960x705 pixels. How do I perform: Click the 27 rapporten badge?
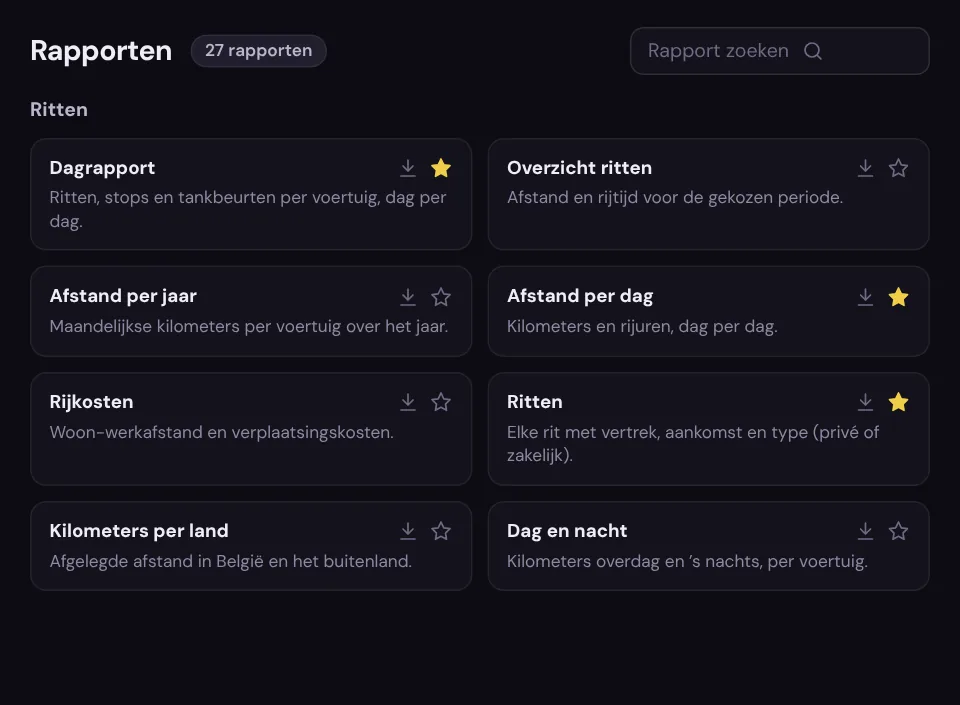pos(258,51)
